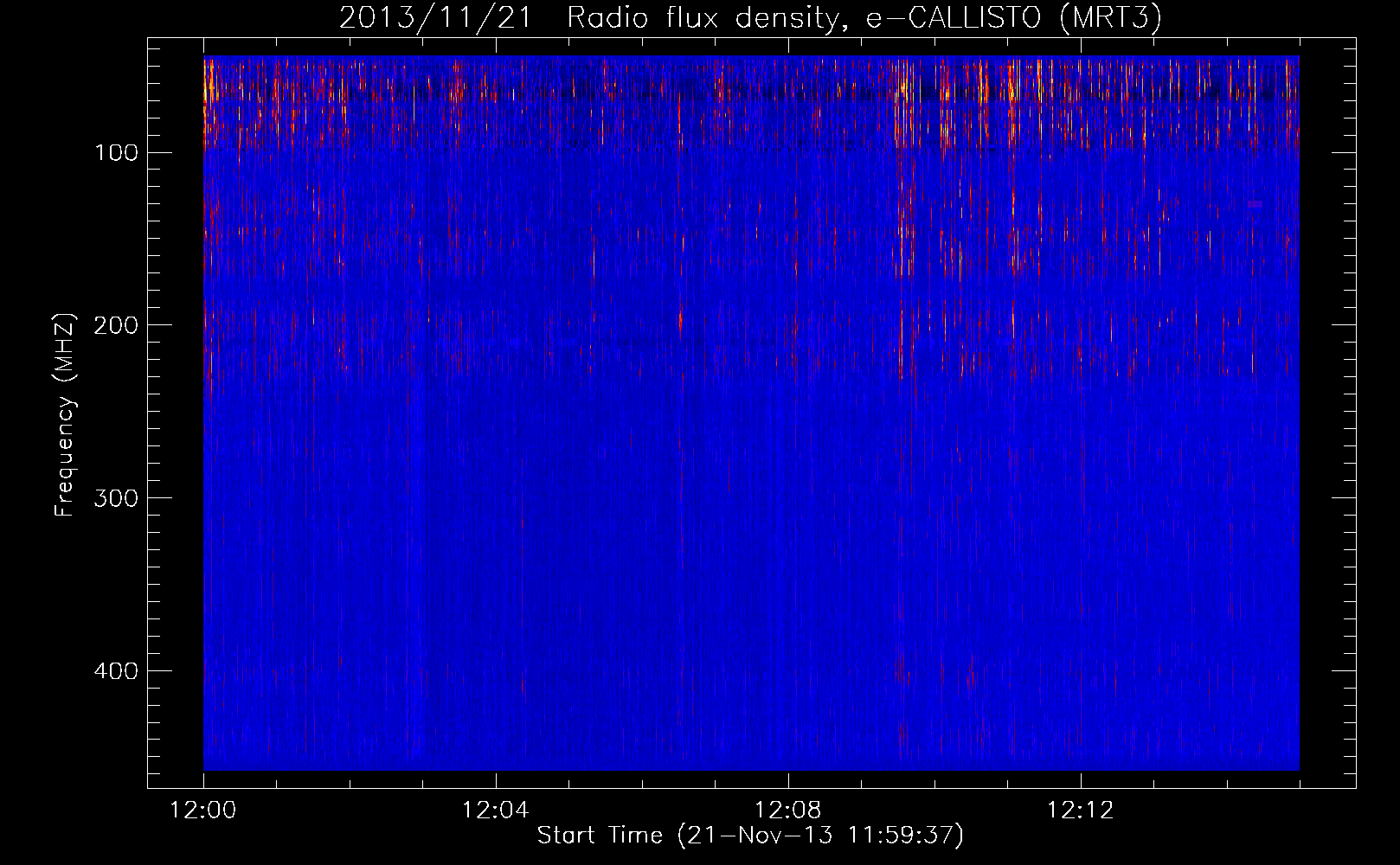The height and width of the screenshot is (865, 1400).
Task: Click the 300 frequency tick label
Action: pyautogui.click(x=117, y=498)
